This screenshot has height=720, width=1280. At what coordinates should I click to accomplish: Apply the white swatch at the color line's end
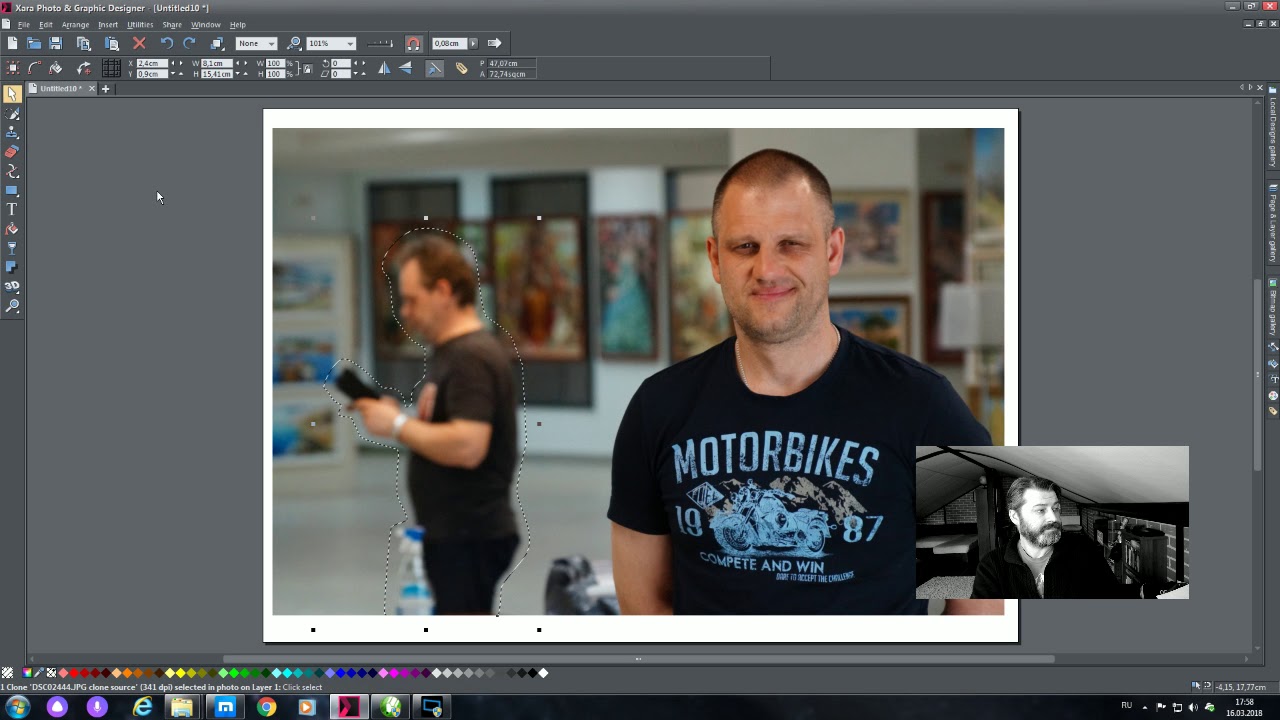point(544,673)
